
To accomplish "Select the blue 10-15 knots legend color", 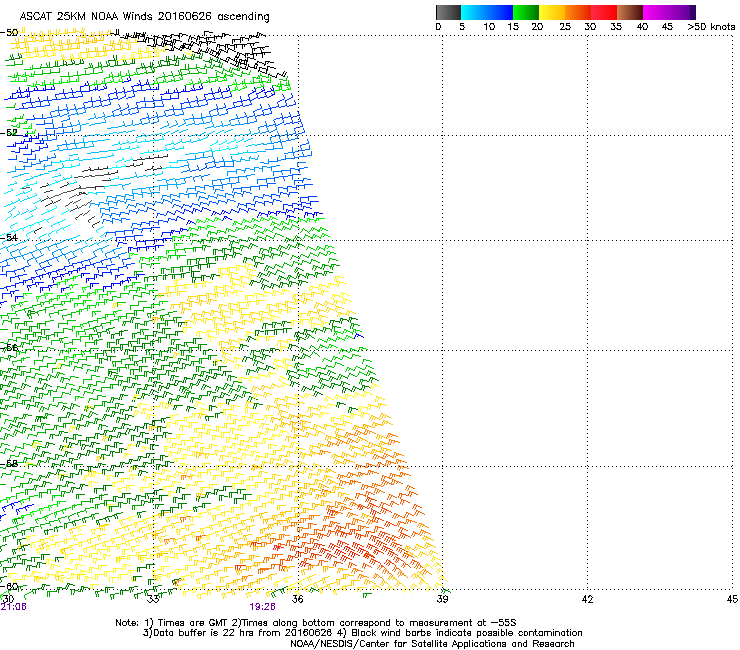I will 500,12.
